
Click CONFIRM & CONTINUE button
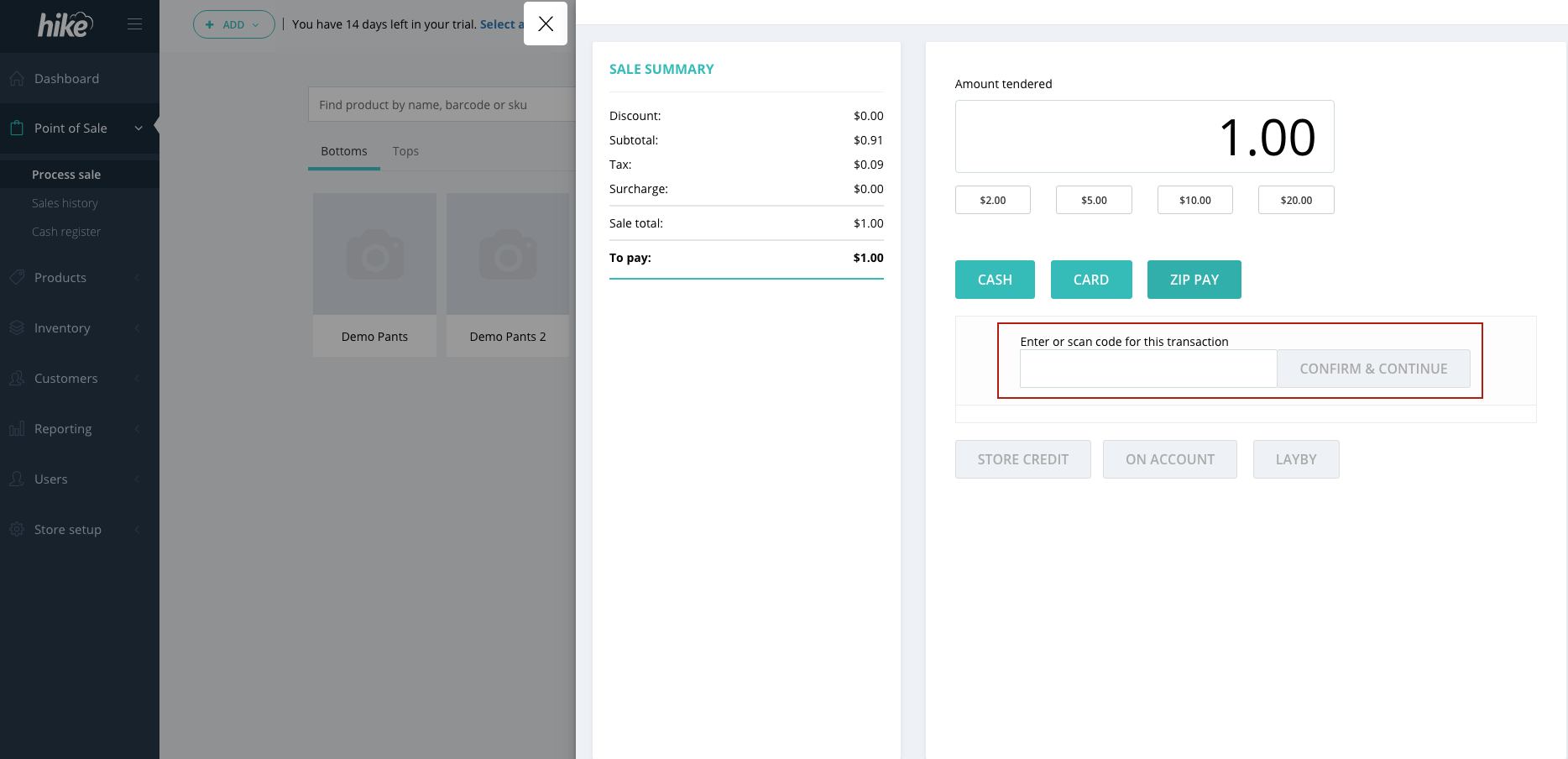coord(1373,369)
